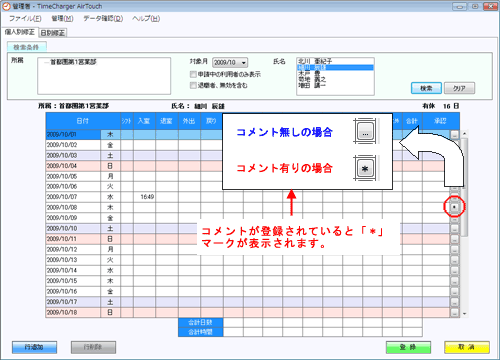
Task: Select the 2009/10/01 date cell
Action: click(x=73, y=134)
